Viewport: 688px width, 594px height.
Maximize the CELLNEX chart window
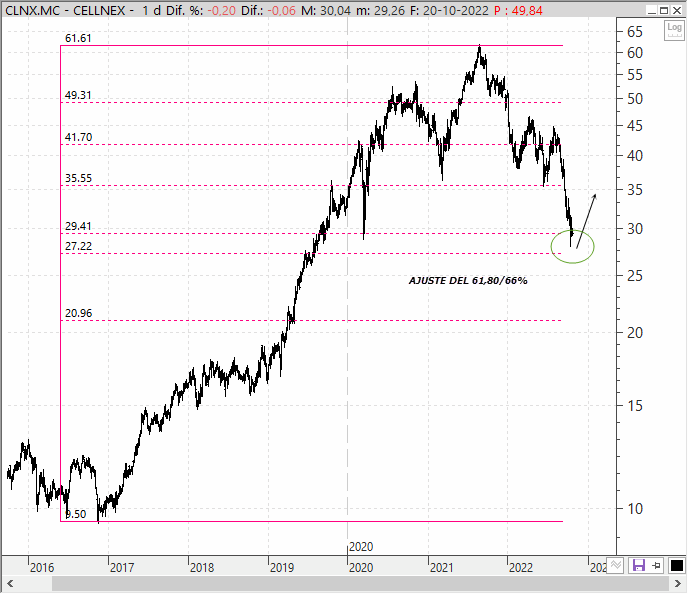[x=664, y=10]
